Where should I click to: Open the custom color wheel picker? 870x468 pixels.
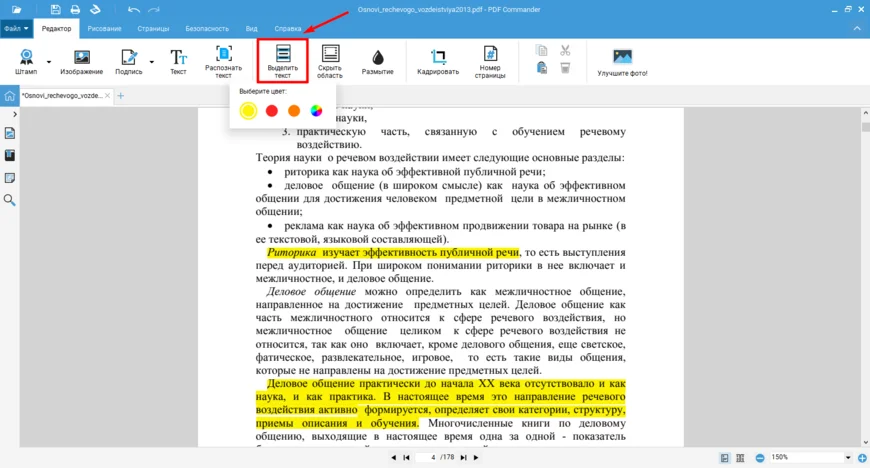click(x=316, y=111)
